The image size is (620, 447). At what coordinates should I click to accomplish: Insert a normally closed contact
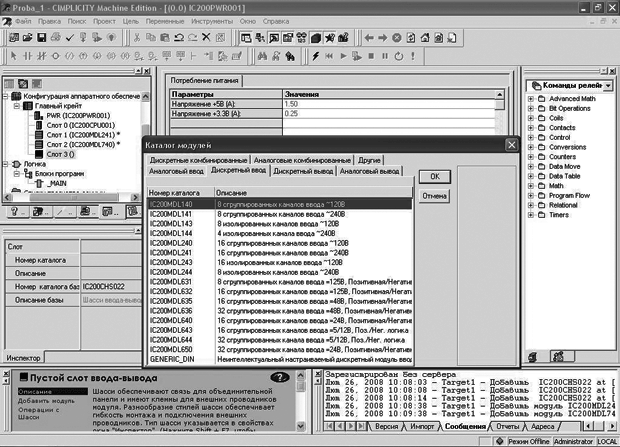click(41, 56)
